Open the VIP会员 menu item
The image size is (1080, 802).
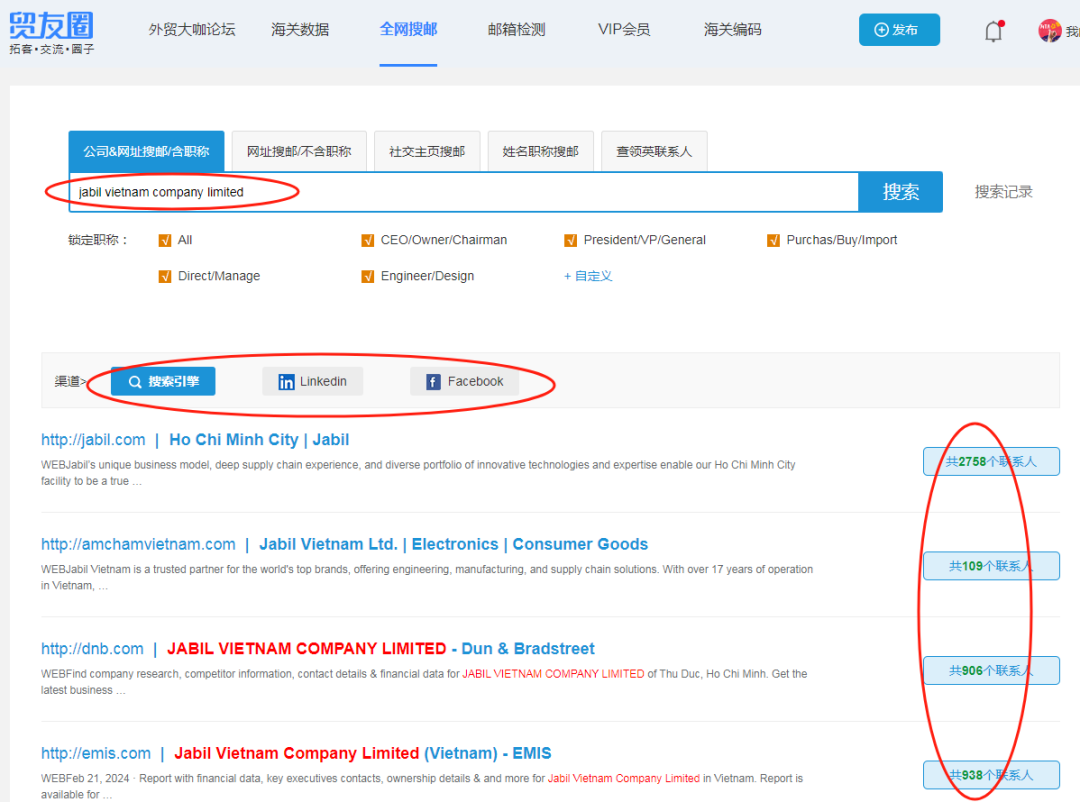(x=624, y=30)
